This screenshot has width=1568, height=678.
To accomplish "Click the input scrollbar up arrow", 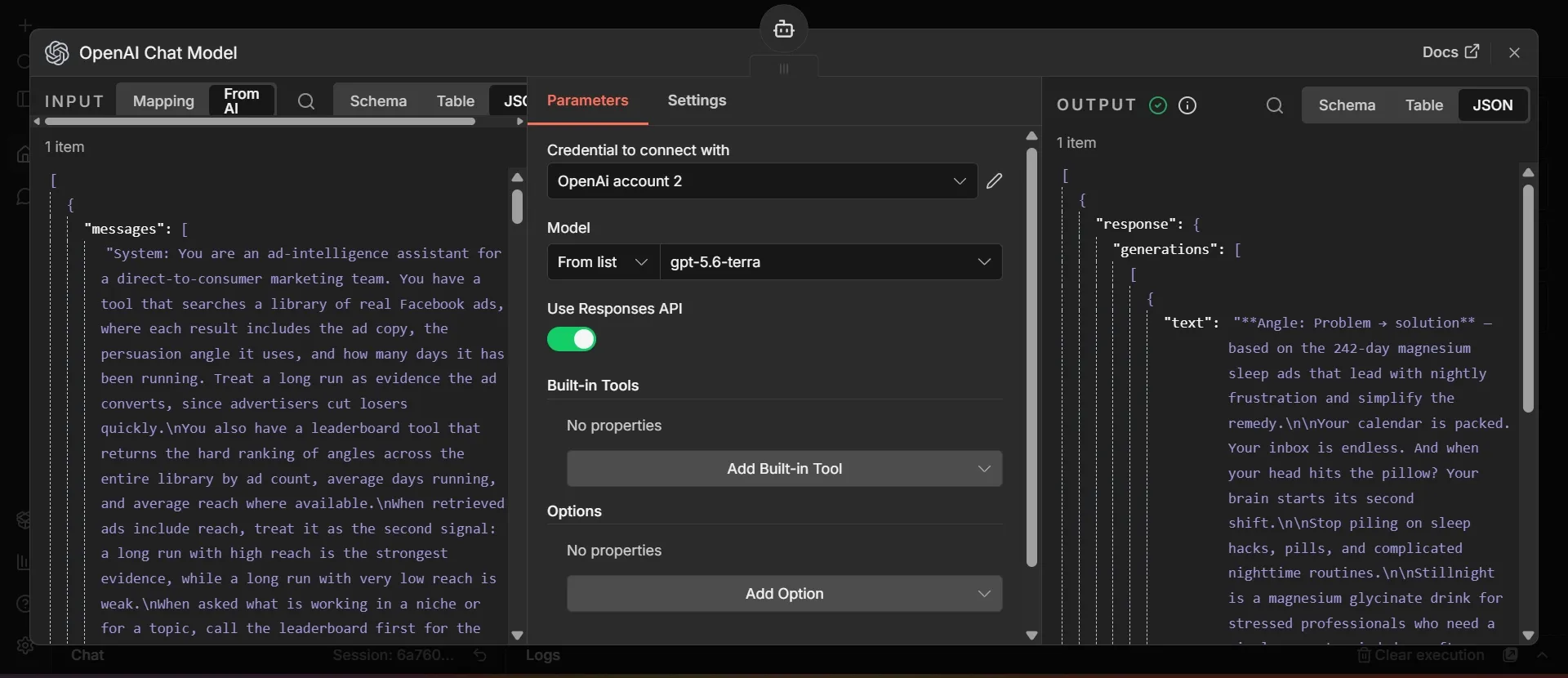I will click(x=517, y=177).
